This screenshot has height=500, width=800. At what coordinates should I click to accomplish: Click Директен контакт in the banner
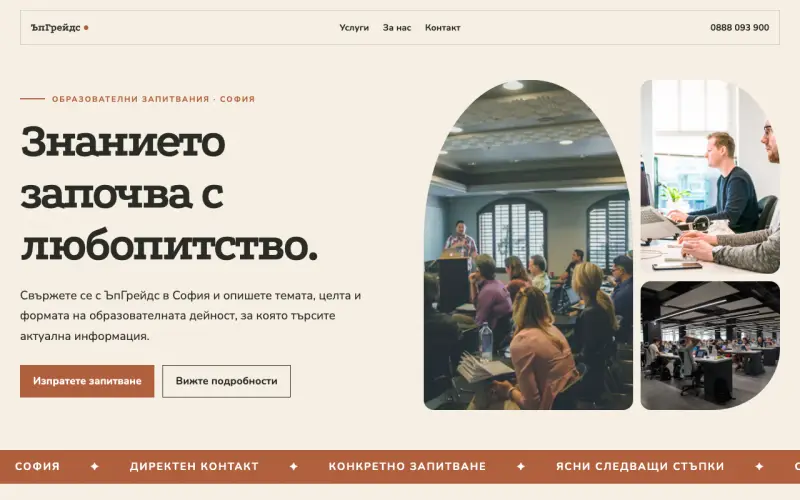(194, 466)
